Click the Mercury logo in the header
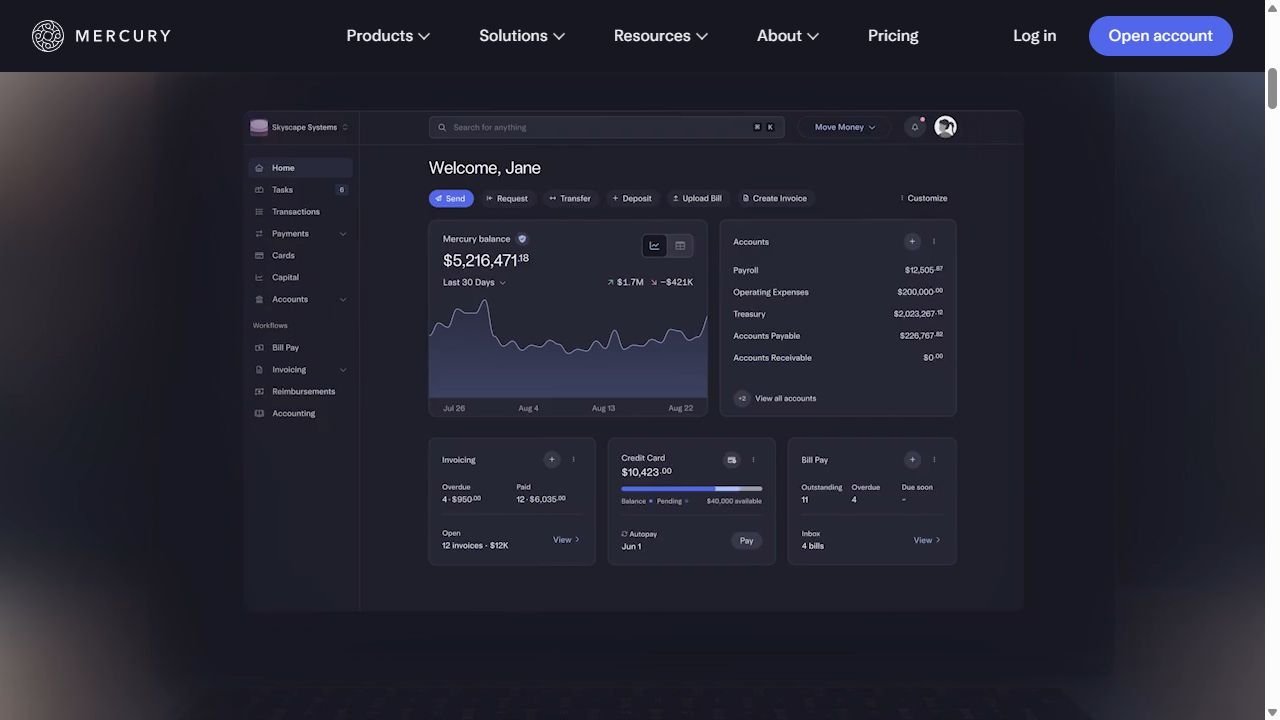 [x=101, y=36]
